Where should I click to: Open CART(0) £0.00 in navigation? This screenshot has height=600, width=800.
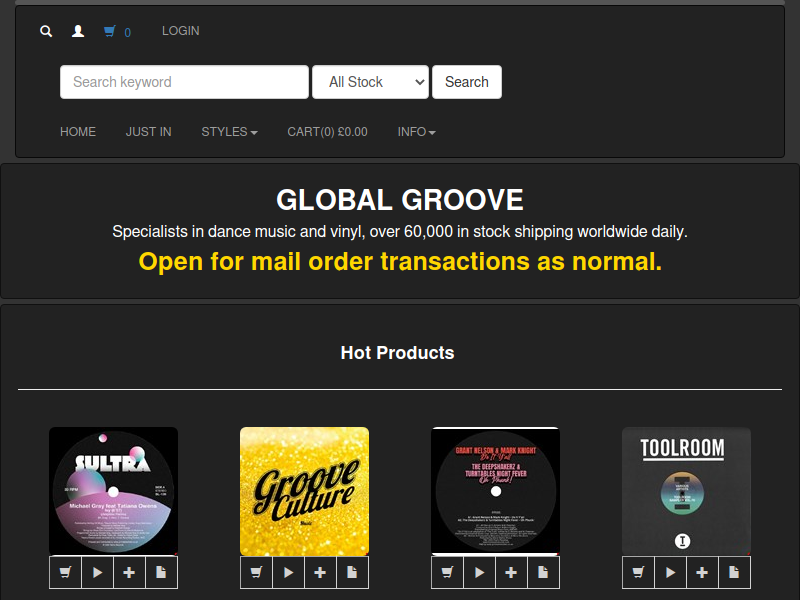[x=328, y=132]
